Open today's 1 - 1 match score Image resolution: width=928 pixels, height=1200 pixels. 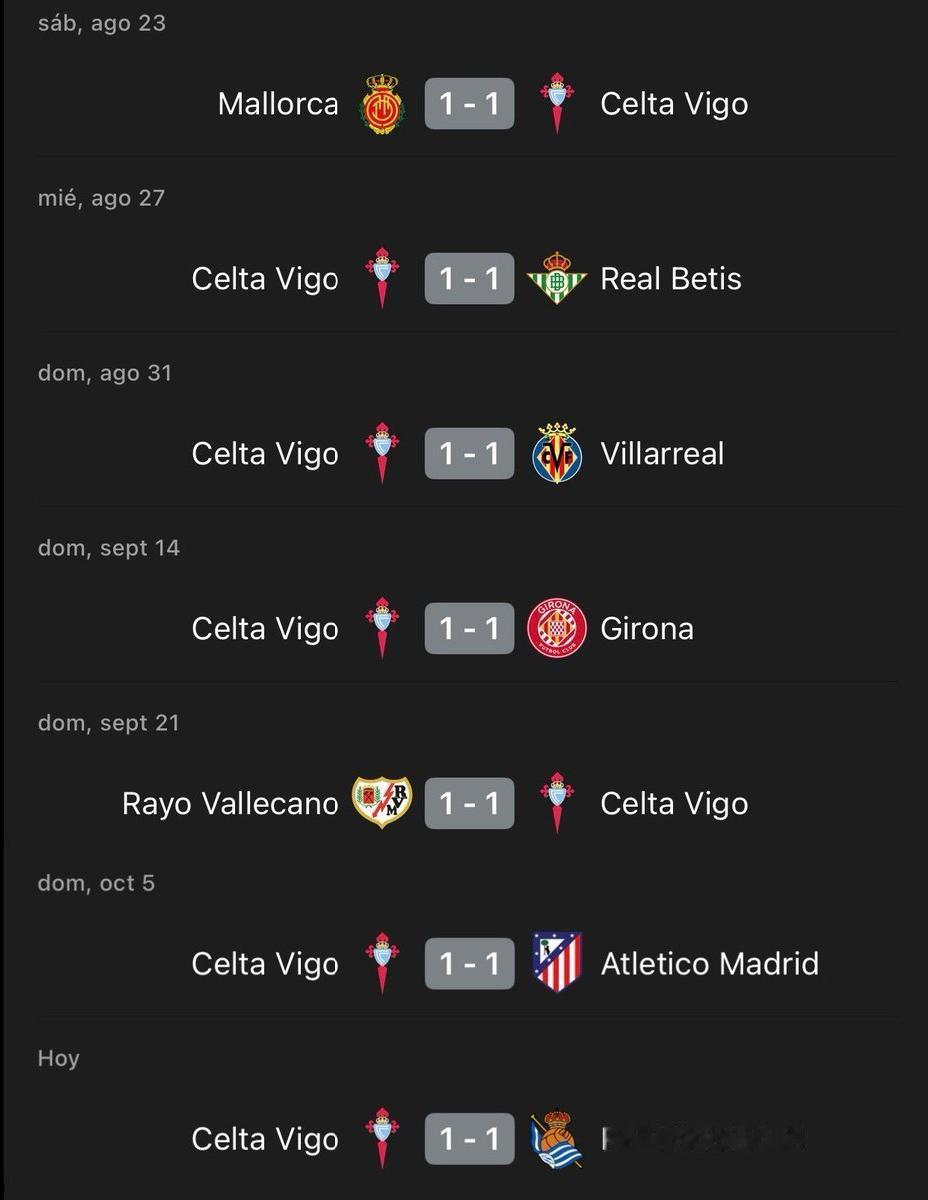pos(469,1139)
